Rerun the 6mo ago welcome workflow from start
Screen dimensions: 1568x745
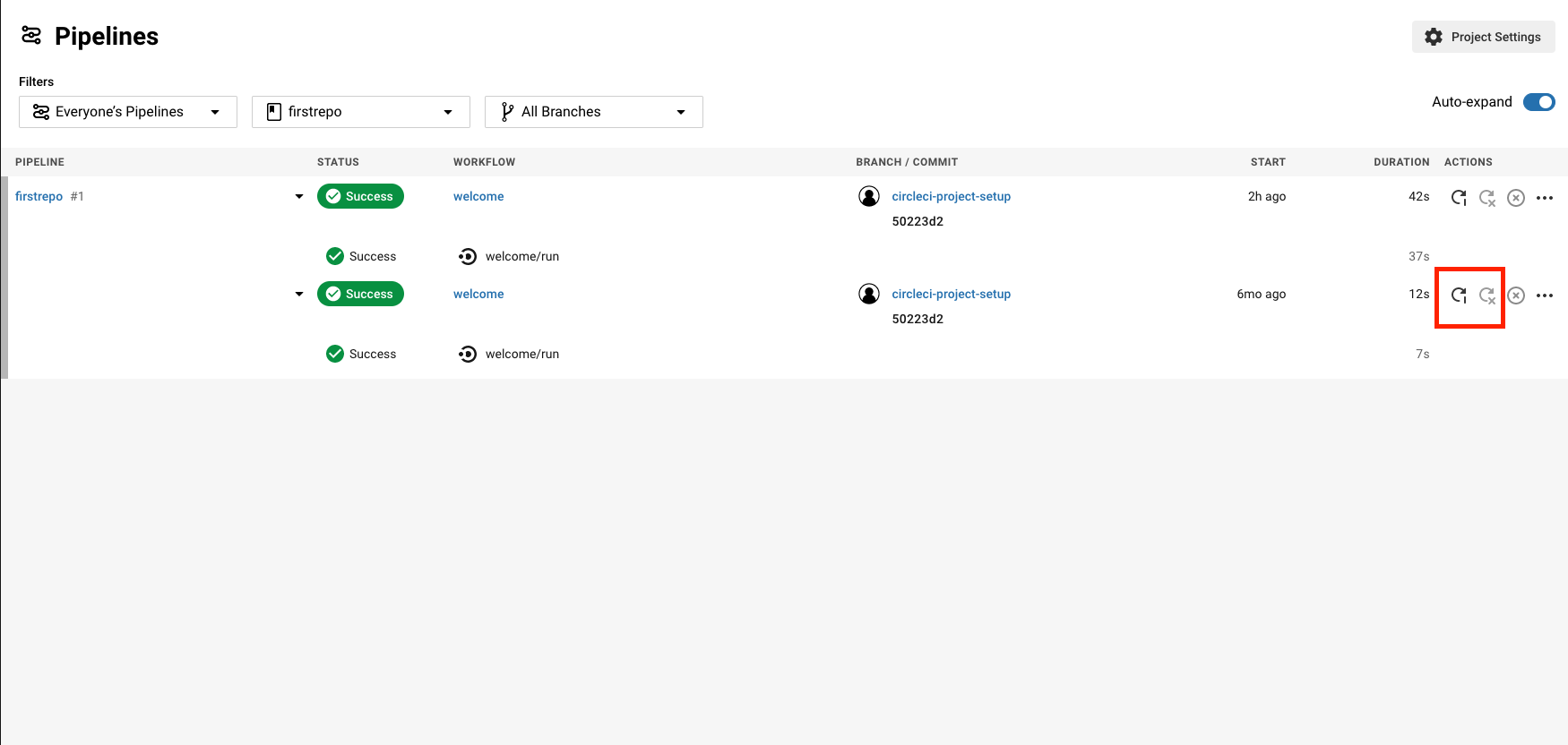tap(1458, 295)
